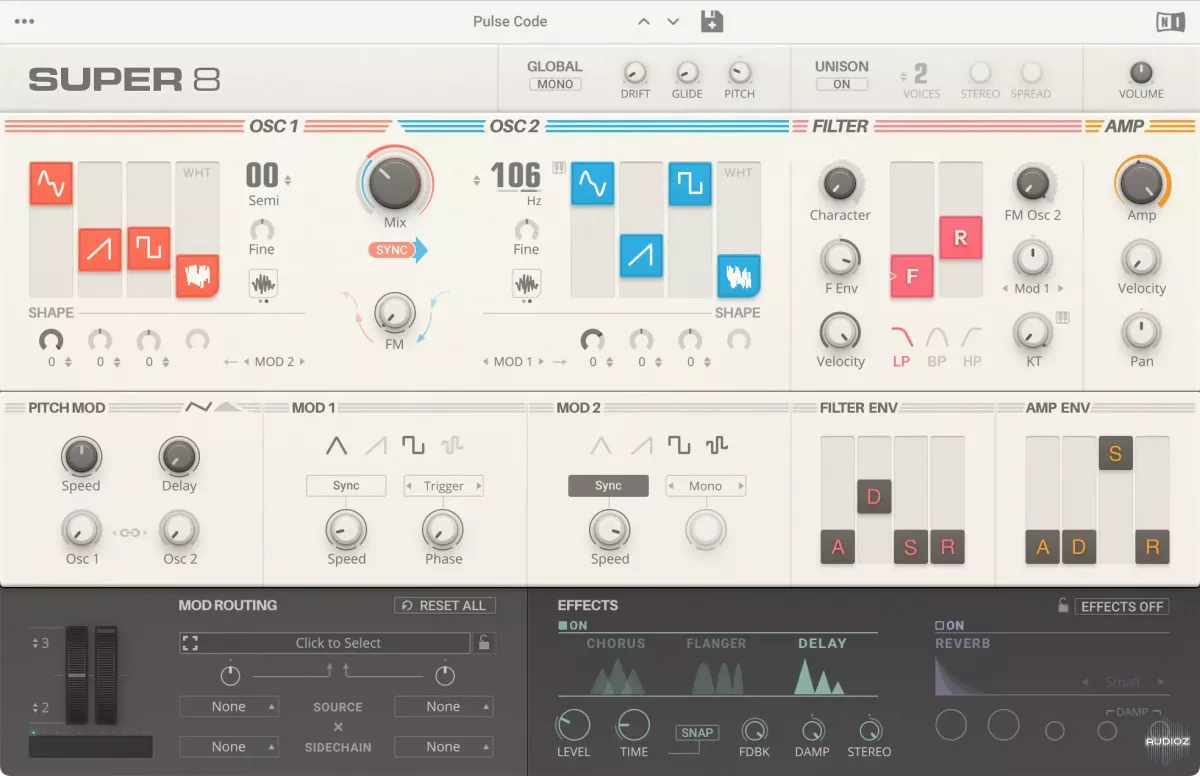Click the filter cutoff F slider handle
This screenshot has height=776, width=1200.
coord(912,276)
